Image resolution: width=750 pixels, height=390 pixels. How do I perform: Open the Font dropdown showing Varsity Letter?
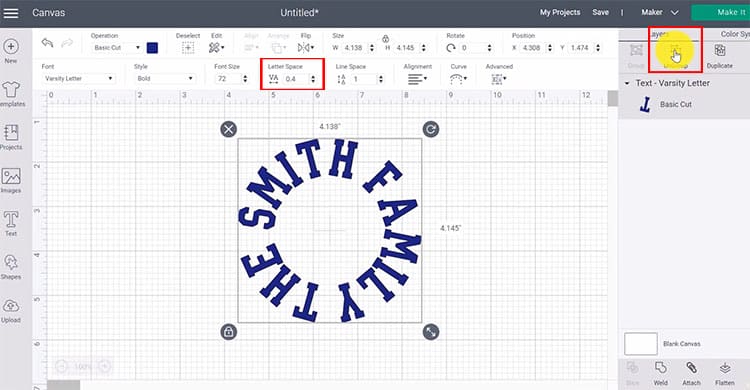coord(77,78)
